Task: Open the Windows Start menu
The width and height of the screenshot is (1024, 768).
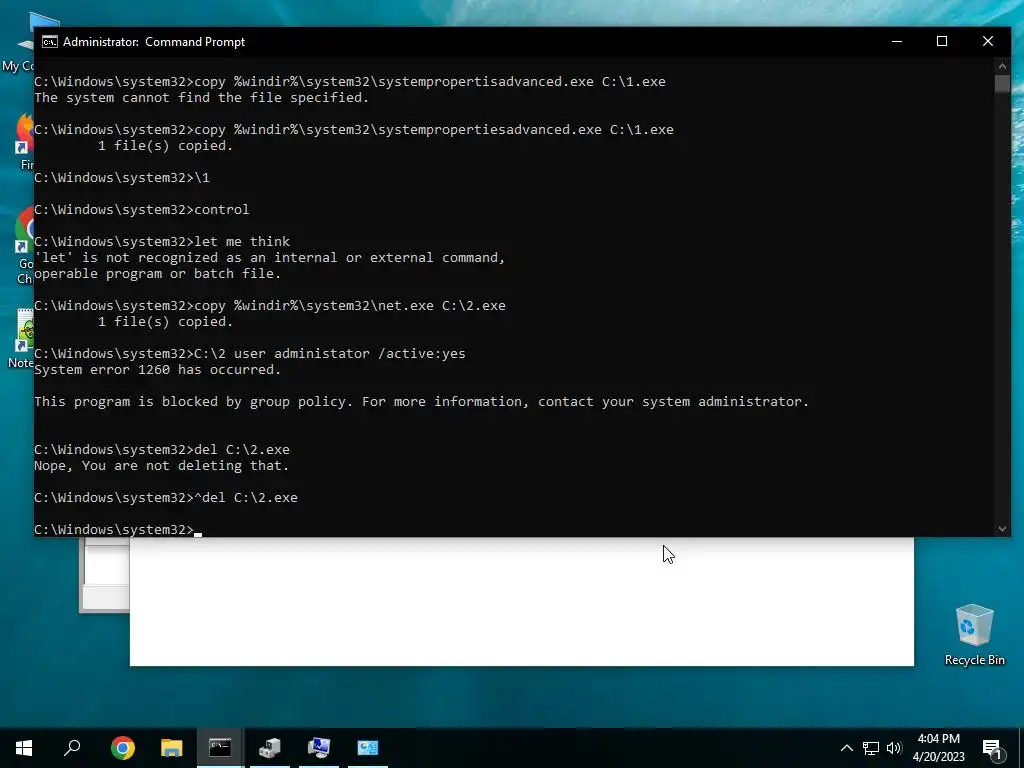Action: click(24, 747)
